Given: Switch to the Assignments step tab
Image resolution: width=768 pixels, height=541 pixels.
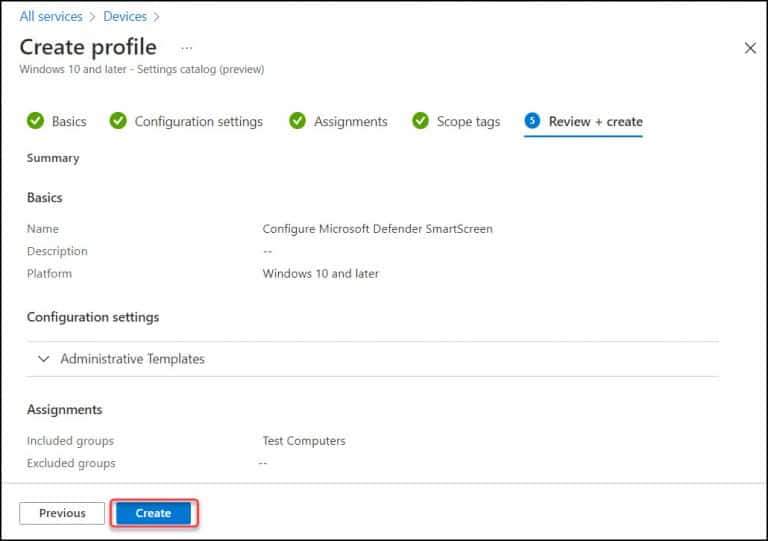Looking at the screenshot, I should (x=338, y=121).
